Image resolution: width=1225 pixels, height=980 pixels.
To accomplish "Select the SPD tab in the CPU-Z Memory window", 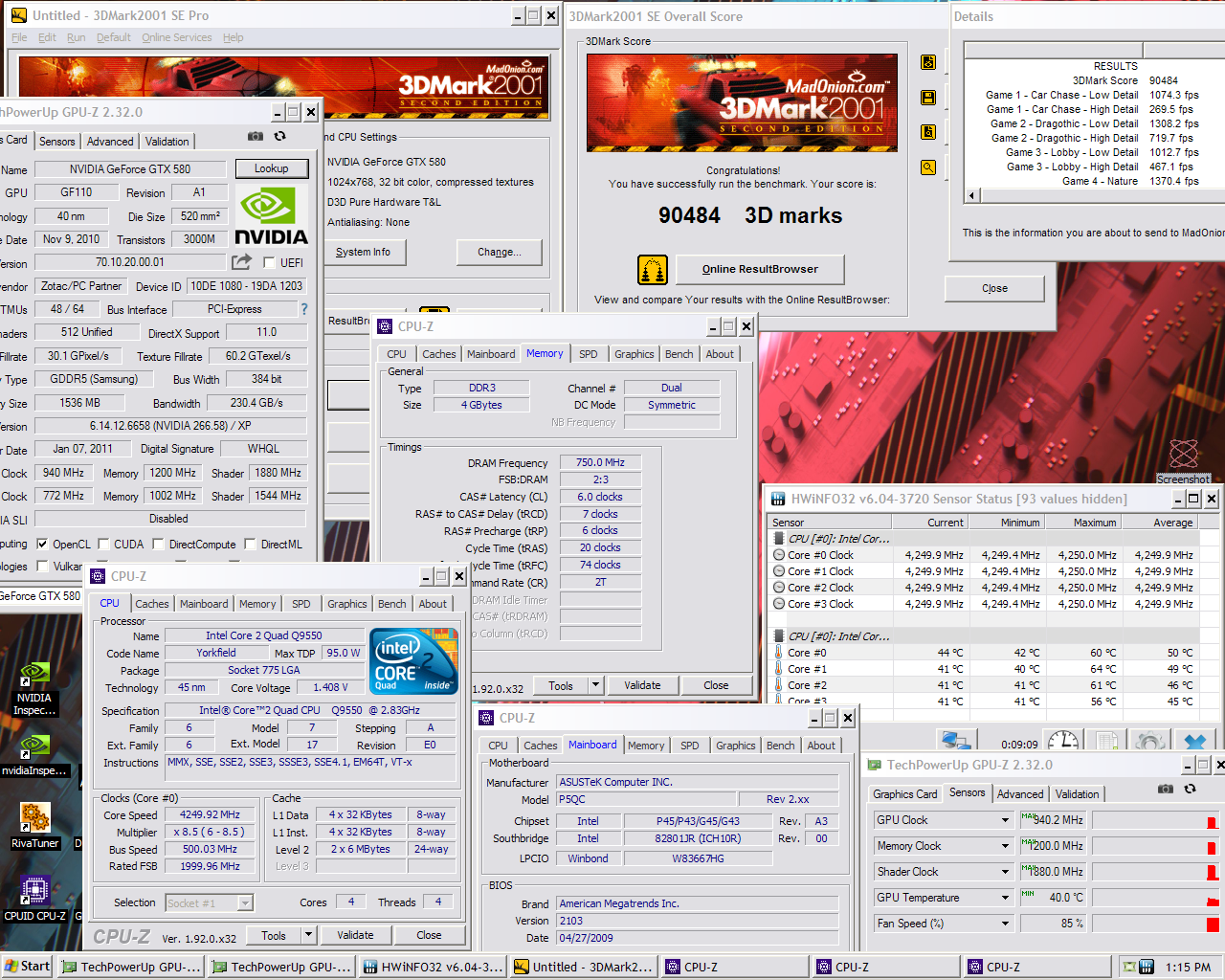I will point(589,354).
